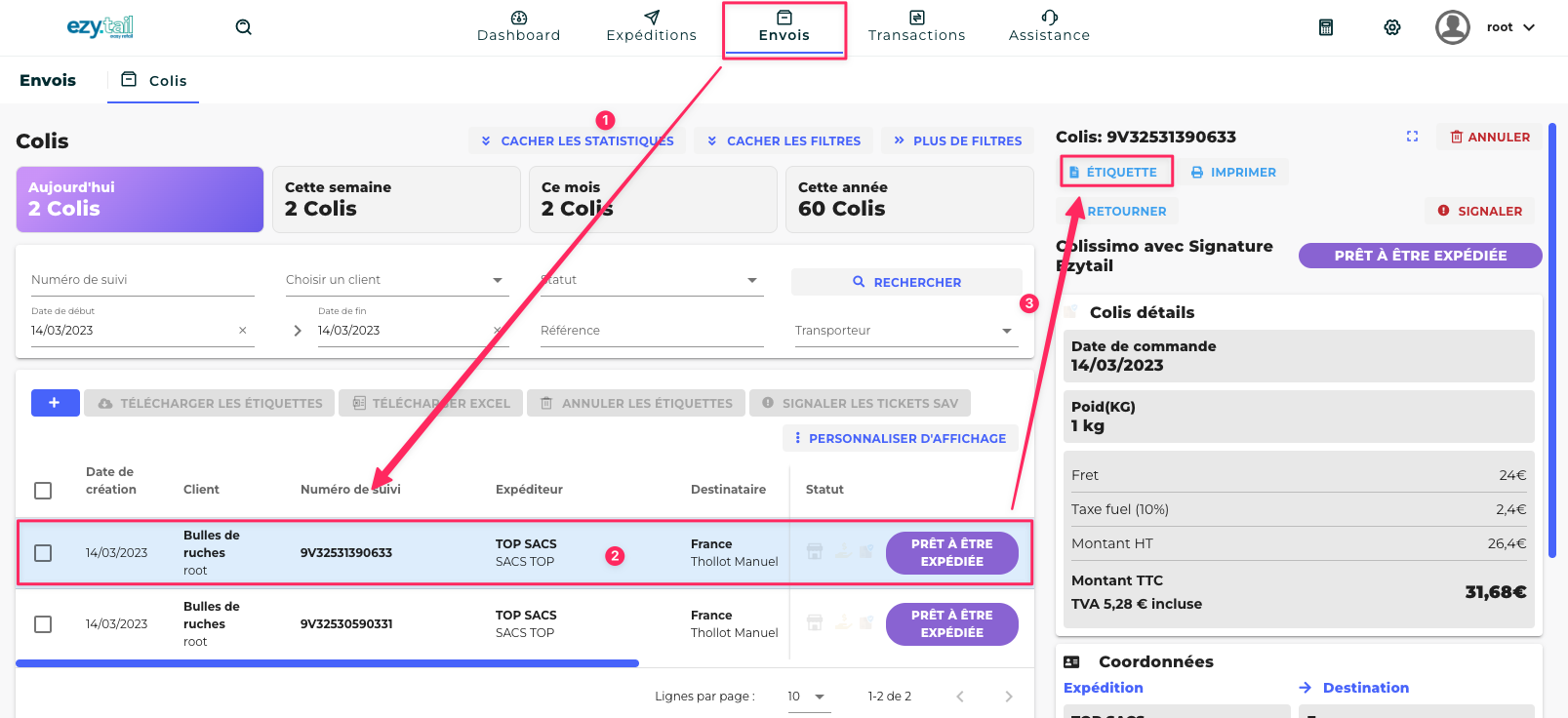
Task: Open the calculator icon in the header
Action: (1326, 27)
